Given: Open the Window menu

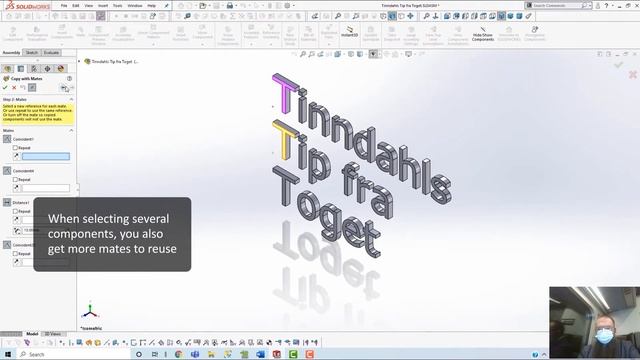Looking at the screenshot, I should click(x=135, y=6).
